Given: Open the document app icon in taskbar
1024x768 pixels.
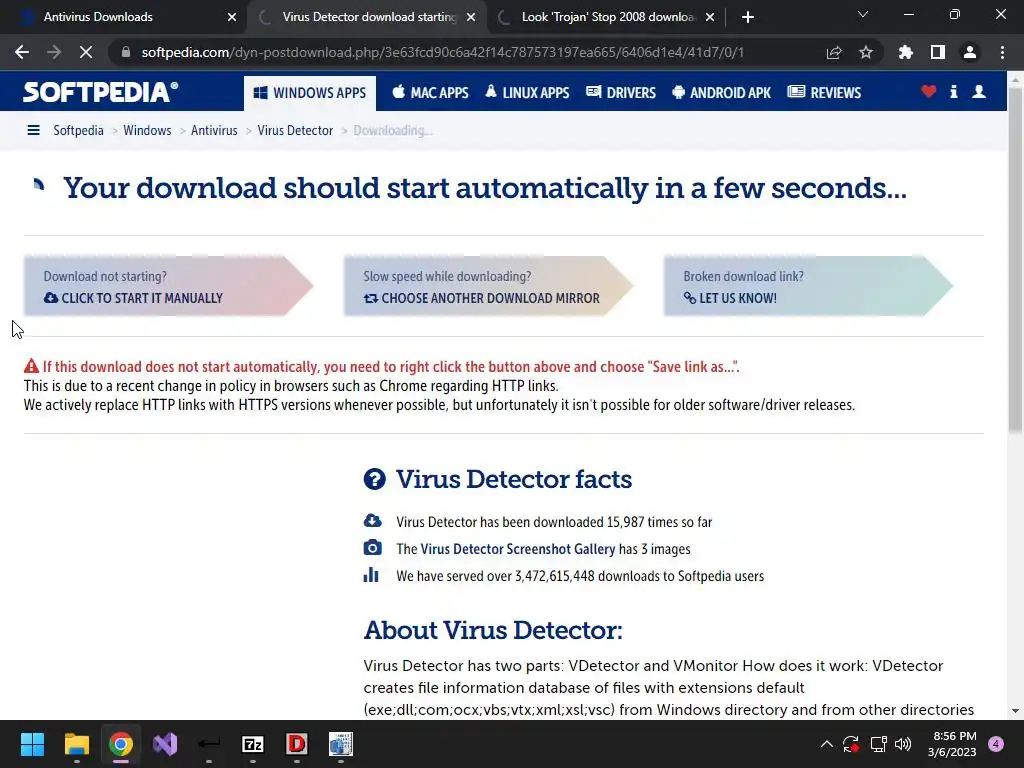Looking at the screenshot, I should tap(341, 744).
